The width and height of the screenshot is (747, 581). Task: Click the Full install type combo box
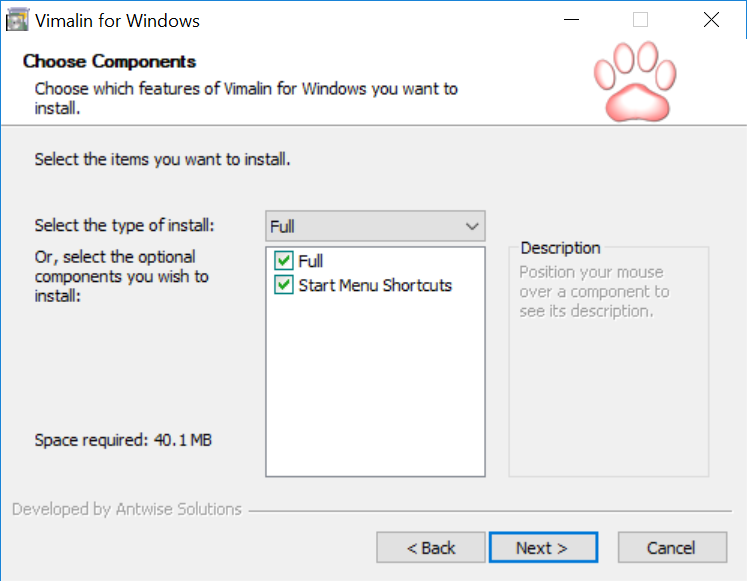pos(375,226)
